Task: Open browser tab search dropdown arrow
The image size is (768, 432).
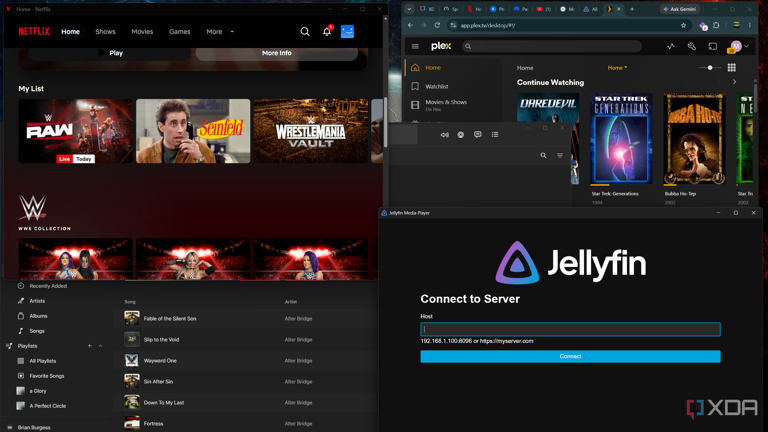Action: pos(409,9)
